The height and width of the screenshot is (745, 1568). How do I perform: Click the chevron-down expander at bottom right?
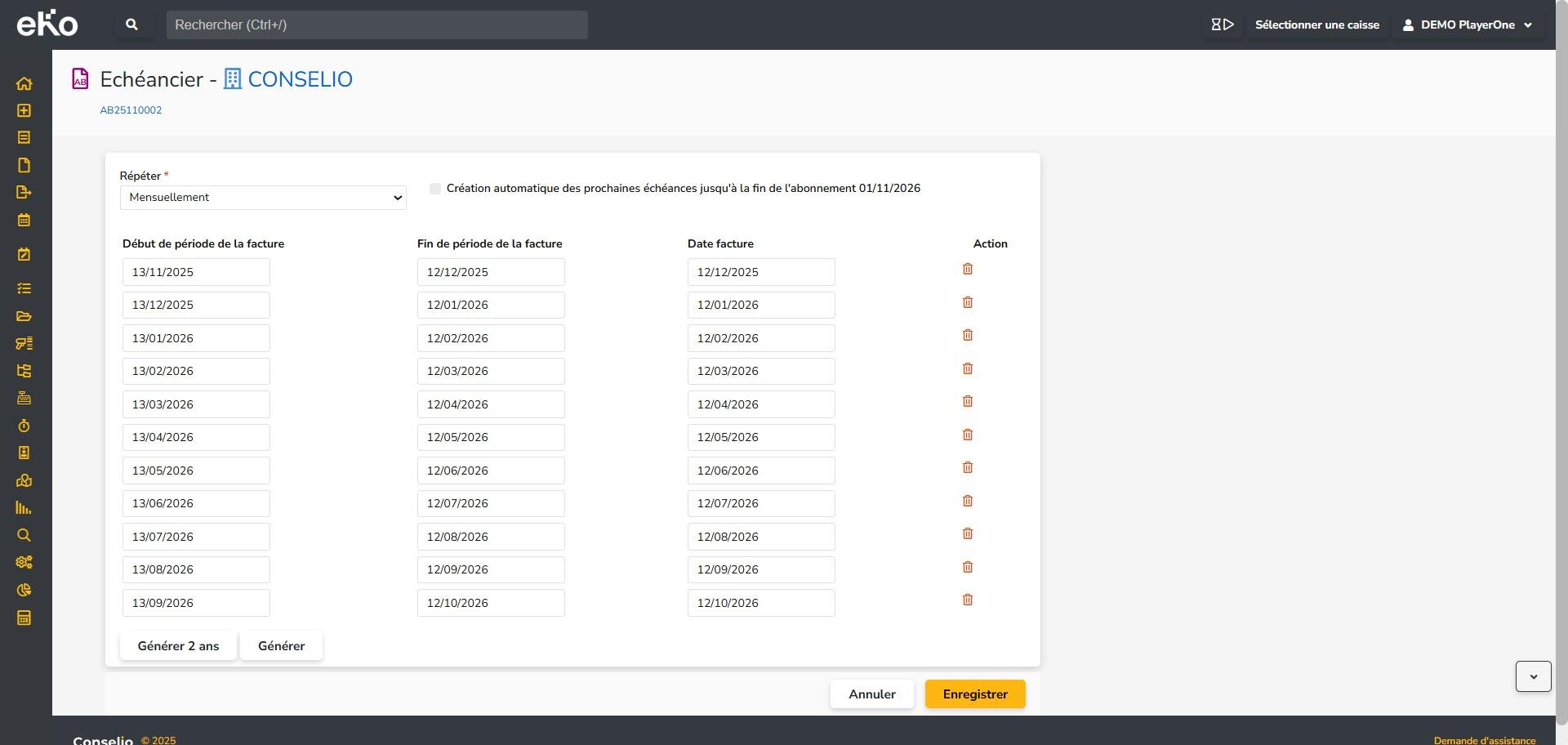point(1533,676)
